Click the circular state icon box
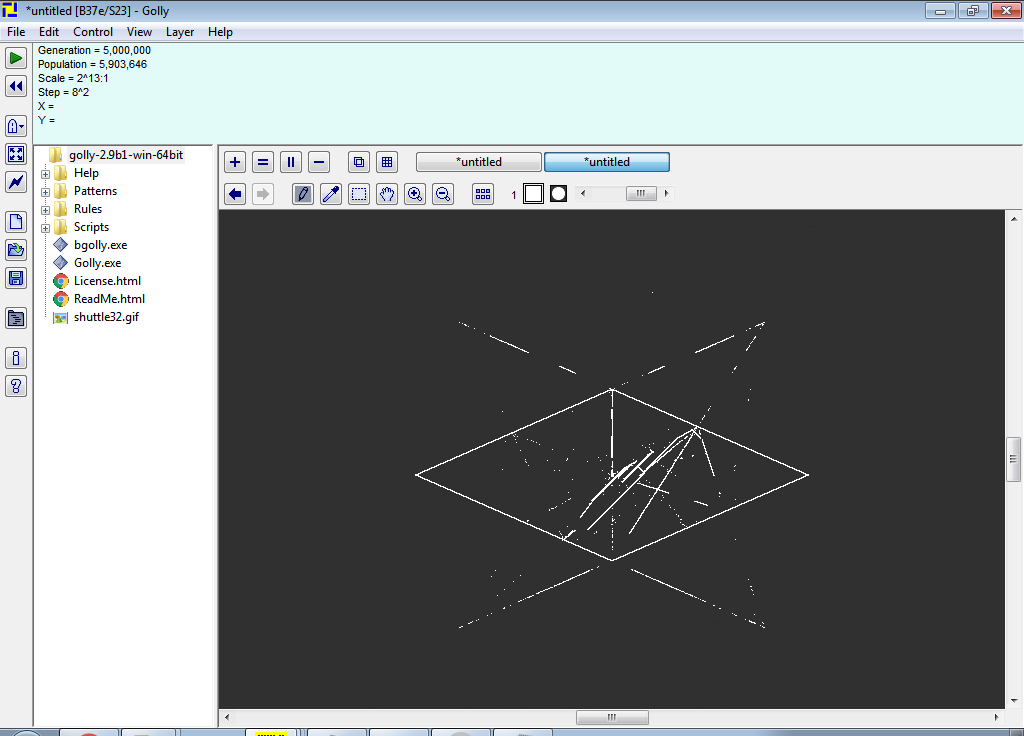The image size is (1024, 736). 558,194
